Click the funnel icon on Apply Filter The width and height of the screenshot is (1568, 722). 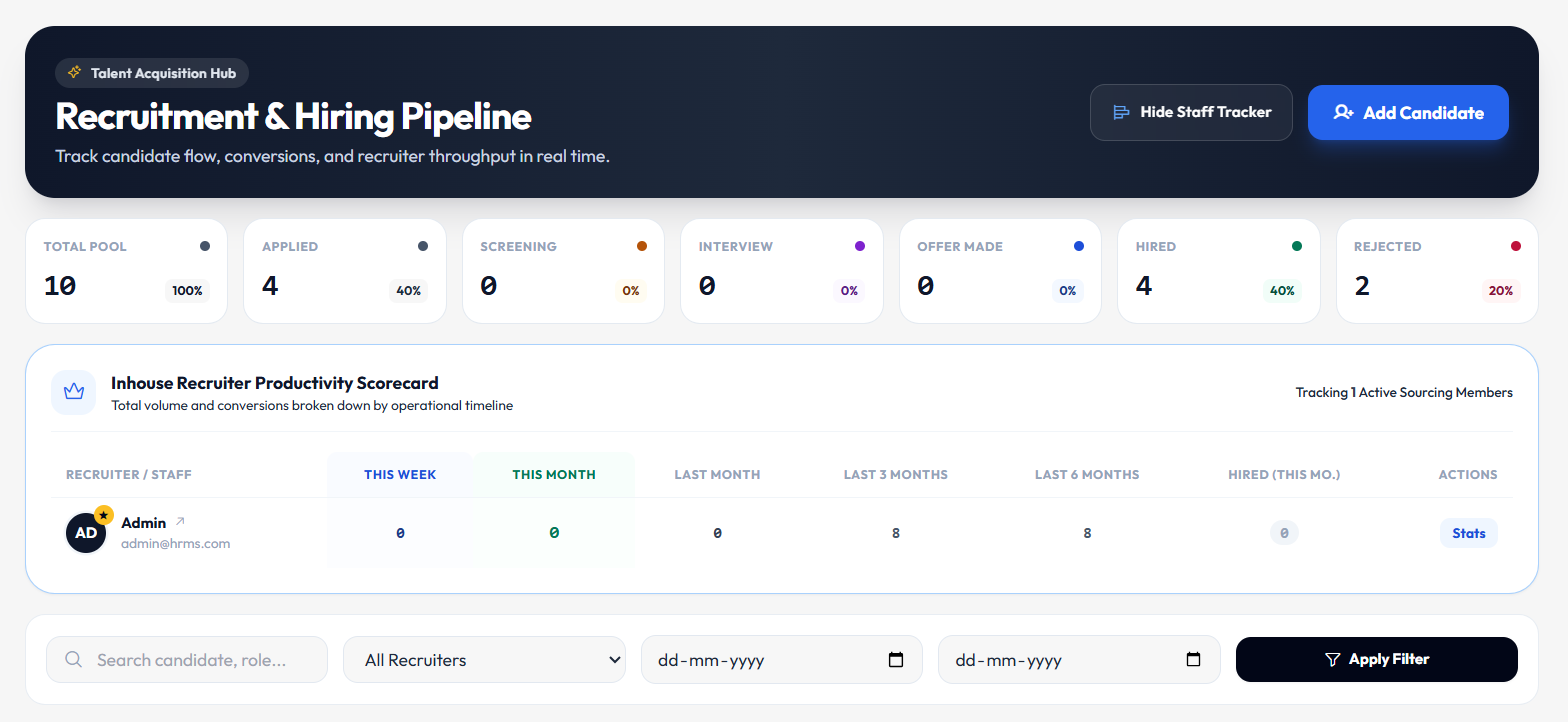pos(1332,660)
